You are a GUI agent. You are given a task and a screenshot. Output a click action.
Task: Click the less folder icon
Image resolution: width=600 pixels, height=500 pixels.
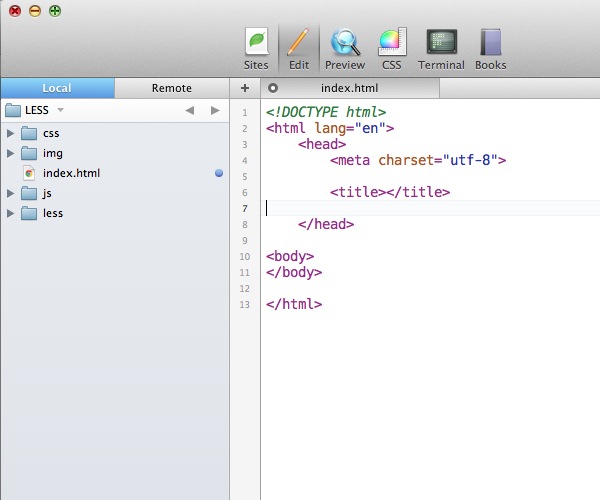[29, 213]
